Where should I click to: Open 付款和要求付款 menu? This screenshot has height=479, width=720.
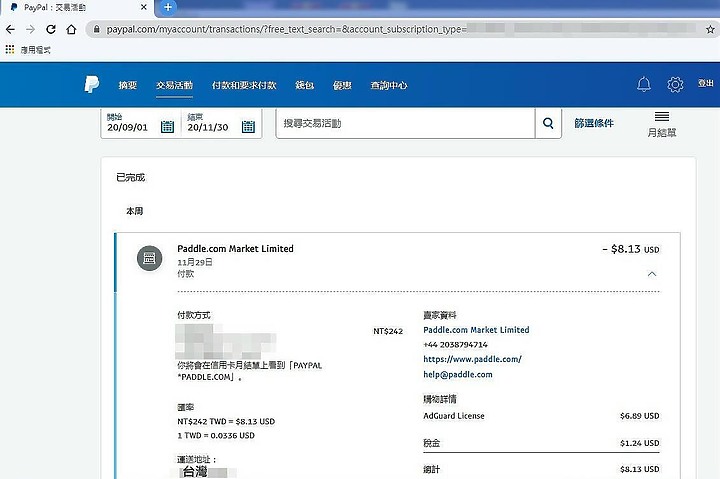pyautogui.click(x=244, y=85)
